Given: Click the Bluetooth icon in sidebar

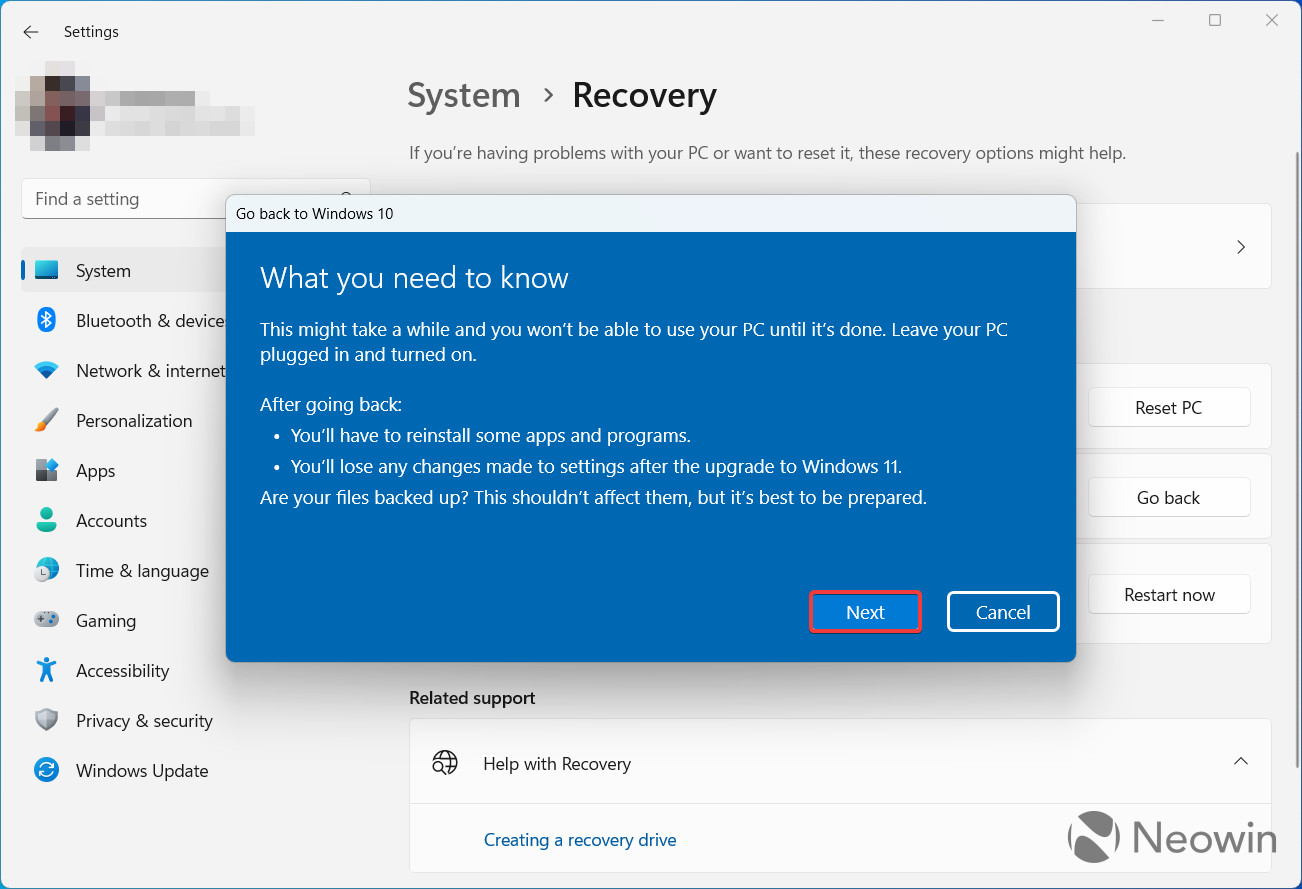Looking at the screenshot, I should (x=47, y=321).
